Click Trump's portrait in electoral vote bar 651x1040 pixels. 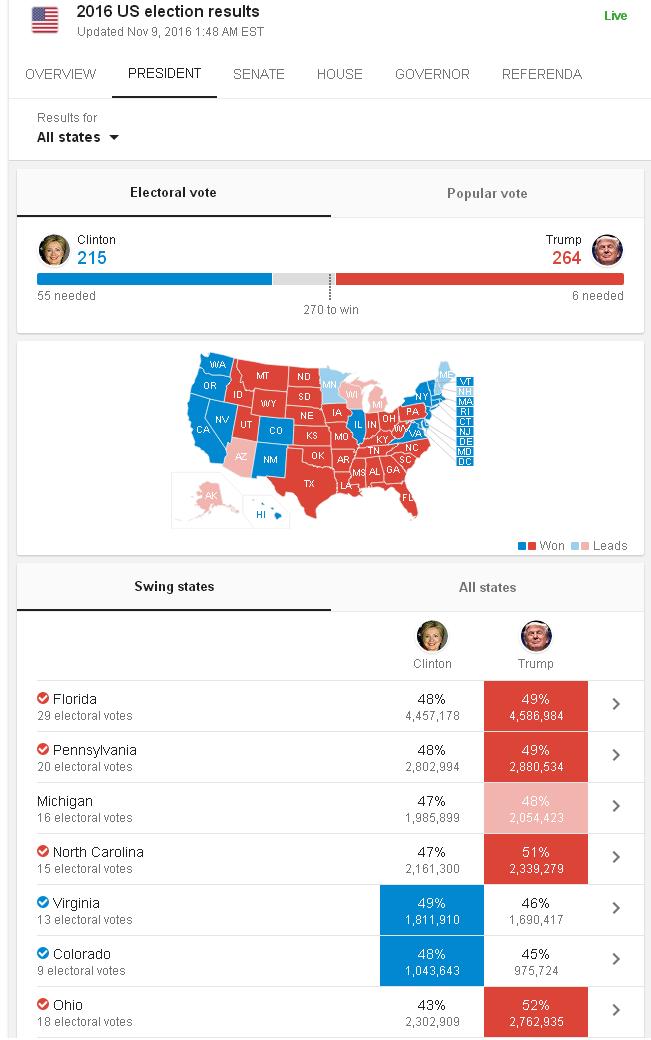[607, 249]
